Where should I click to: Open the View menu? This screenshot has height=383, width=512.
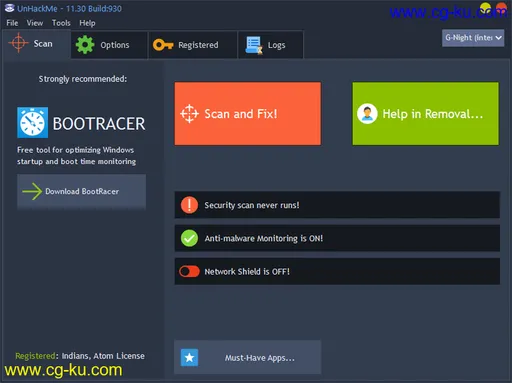(35, 23)
